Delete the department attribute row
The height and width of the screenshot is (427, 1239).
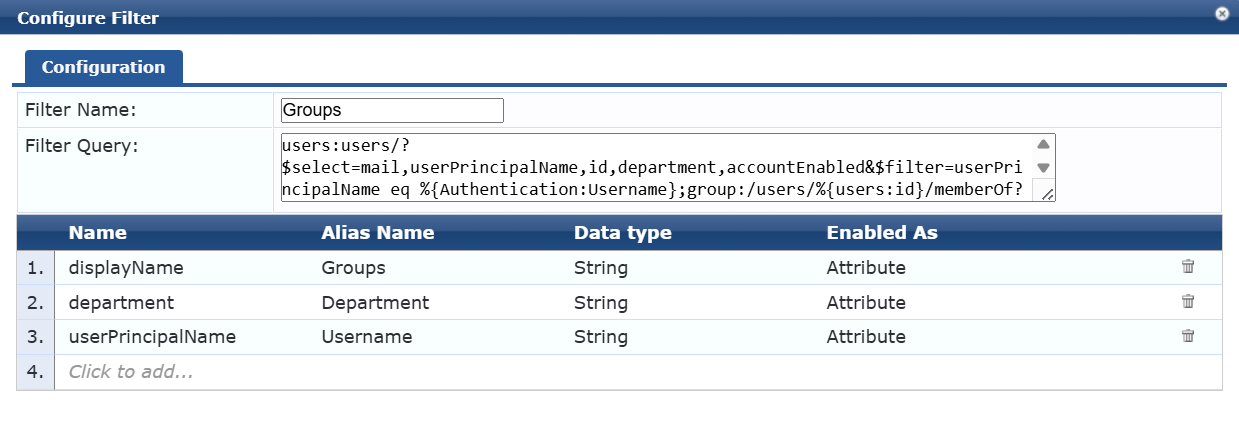point(1188,302)
